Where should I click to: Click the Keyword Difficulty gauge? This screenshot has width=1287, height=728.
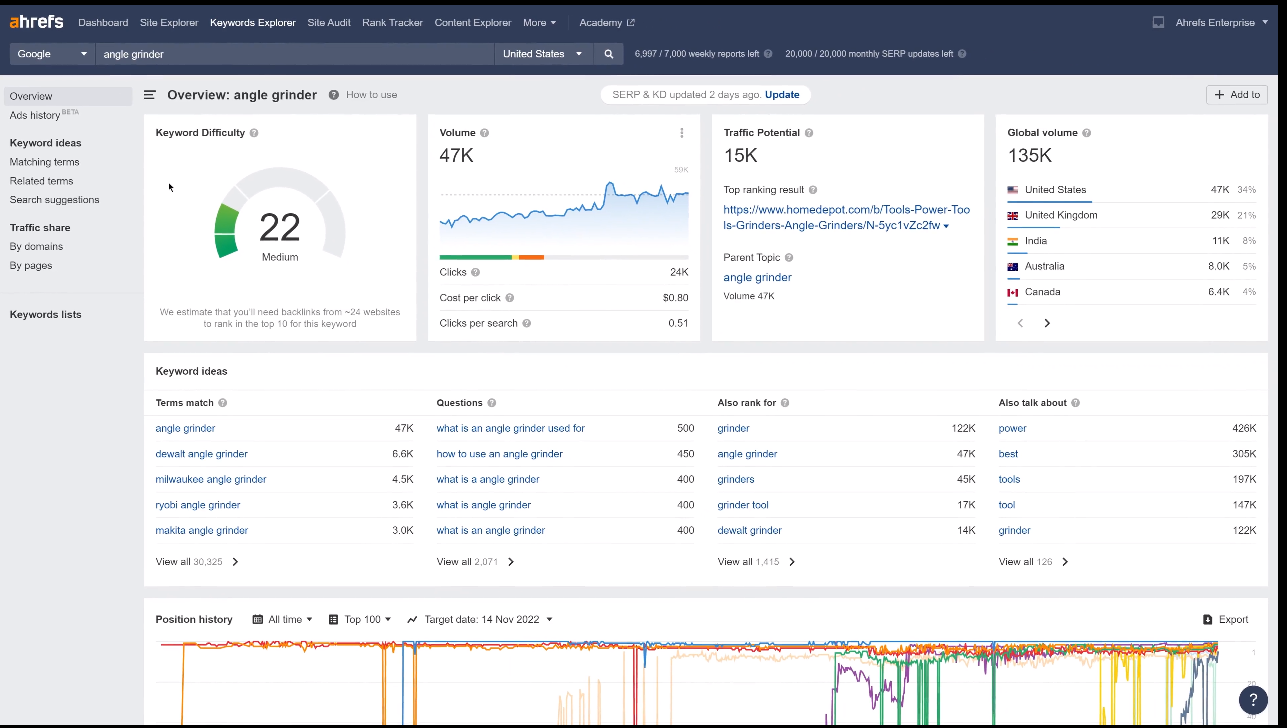280,212
